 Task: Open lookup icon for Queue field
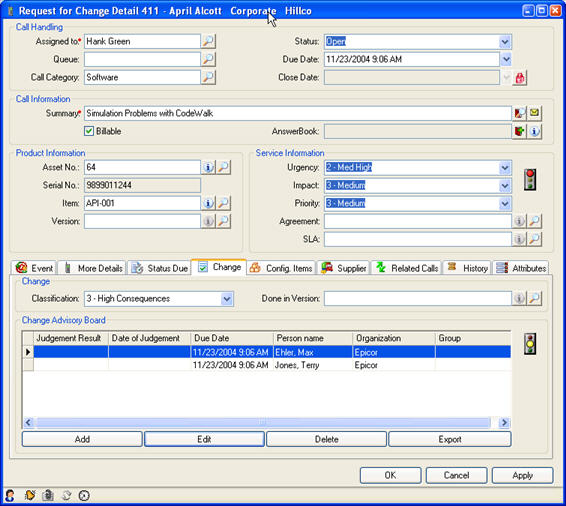[x=208, y=59]
